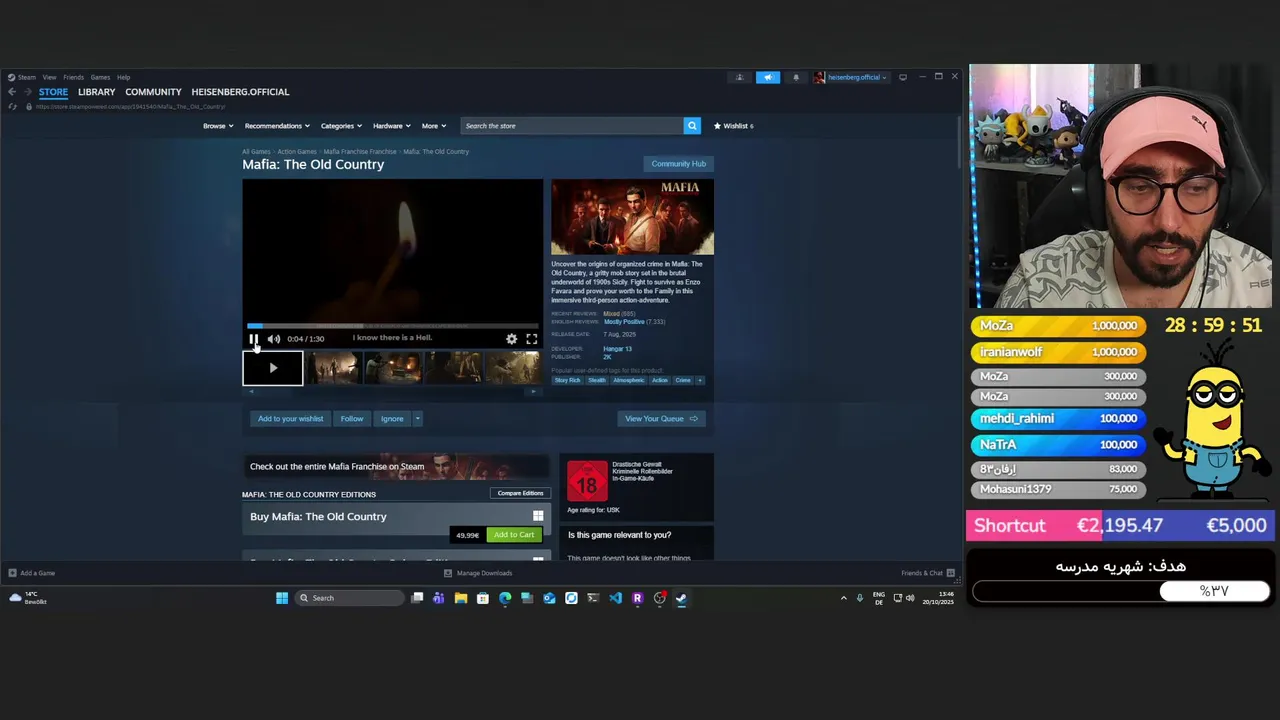The height and width of the screenshot is (720, 1280).
Task: Open the View menu
Action: click(x=49, y=77)
